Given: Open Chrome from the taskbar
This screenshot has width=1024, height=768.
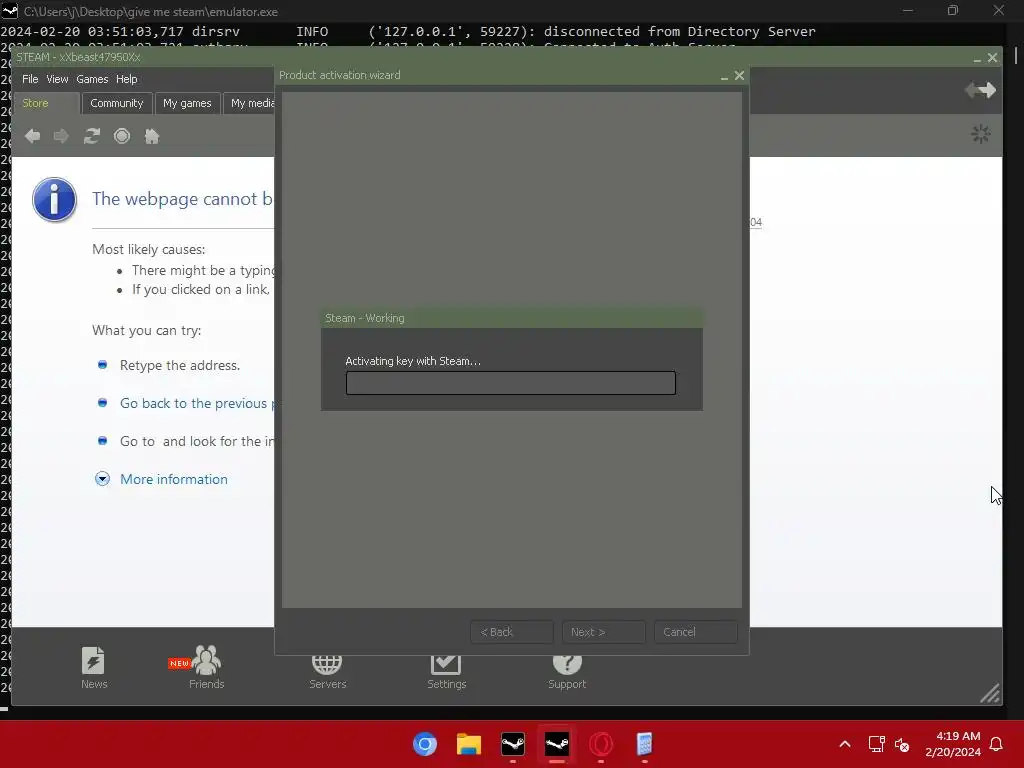Looking at the screenshot, I should pos(425,744).
